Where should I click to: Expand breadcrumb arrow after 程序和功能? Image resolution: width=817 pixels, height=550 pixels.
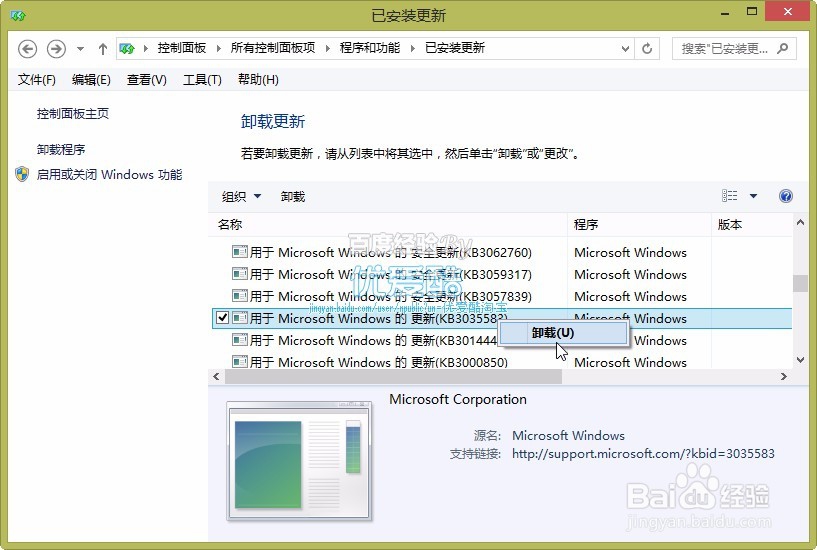point(413,48)
